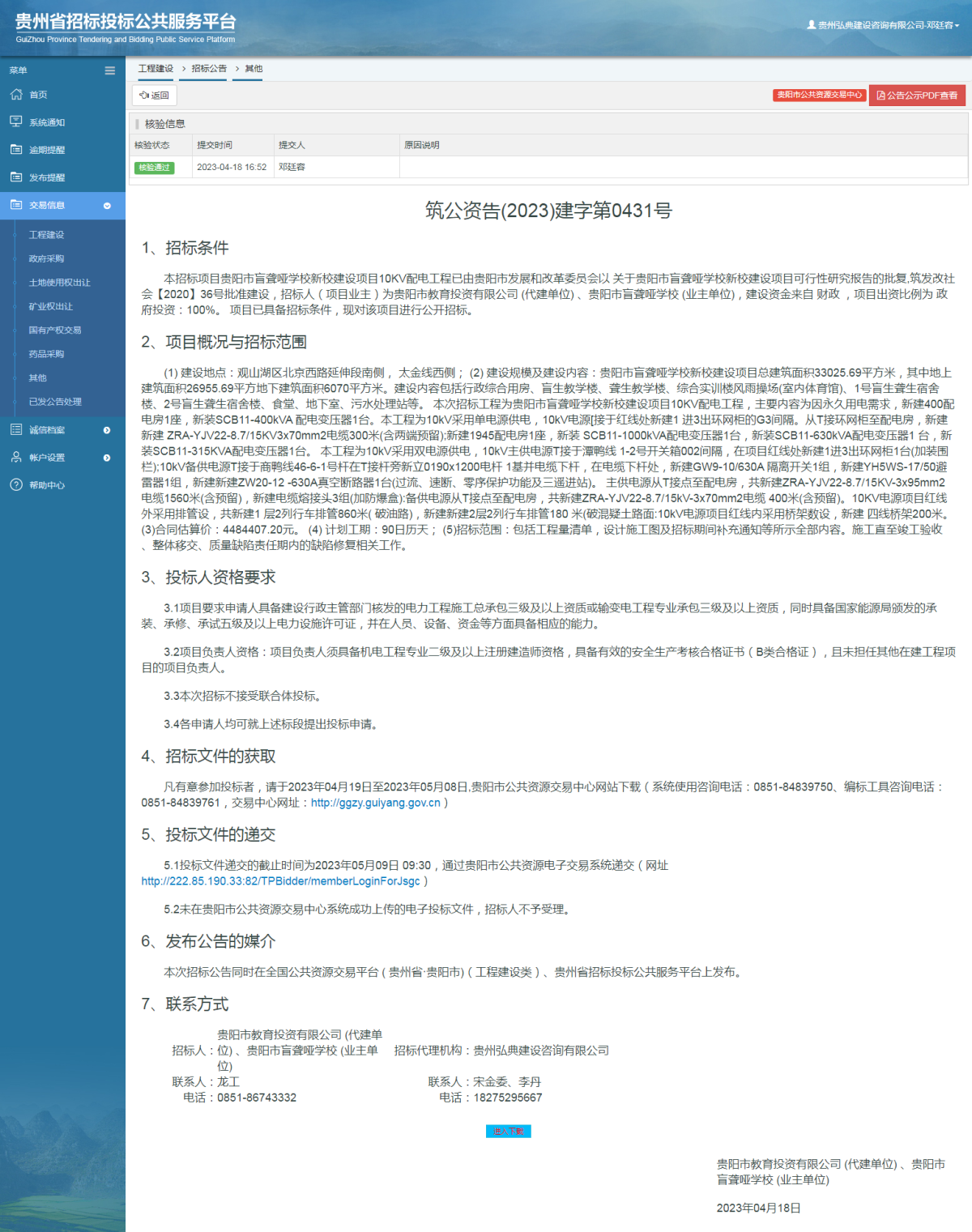Screen dimensions: 972x1232
Task: Open 药品采购 submenu item
Action: click(46, 354)
